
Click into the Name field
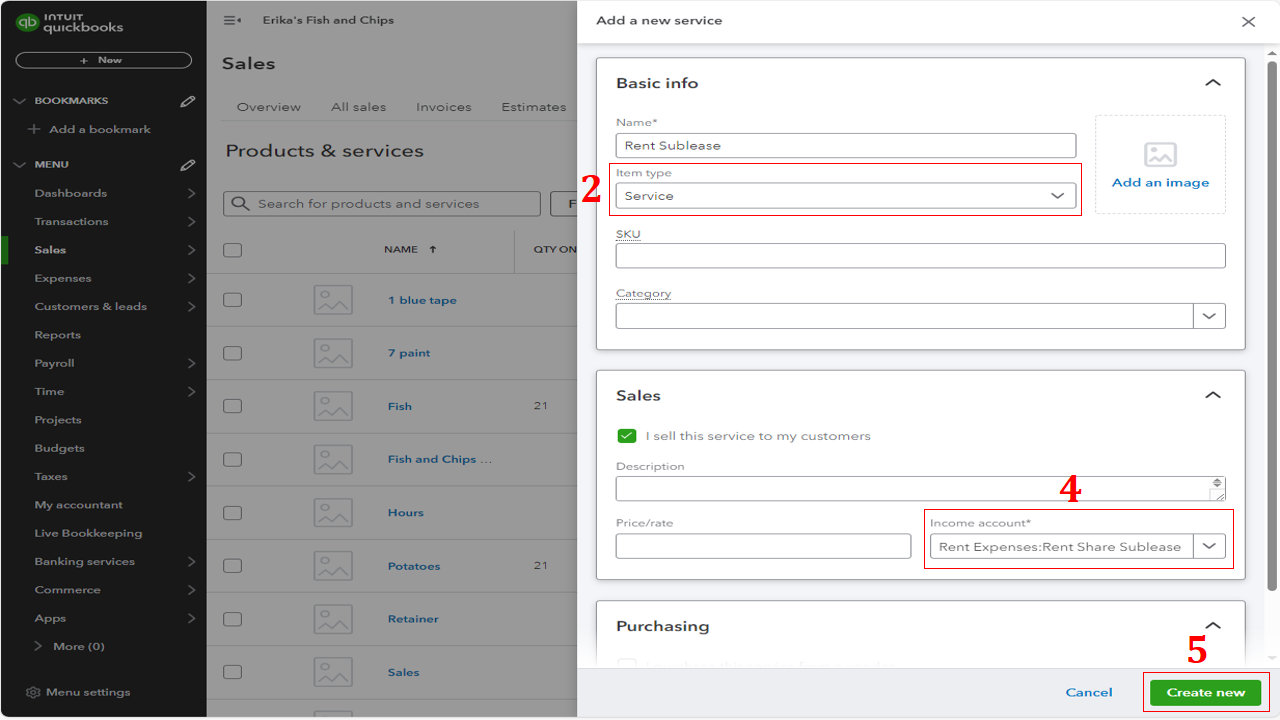coord(846,146)
